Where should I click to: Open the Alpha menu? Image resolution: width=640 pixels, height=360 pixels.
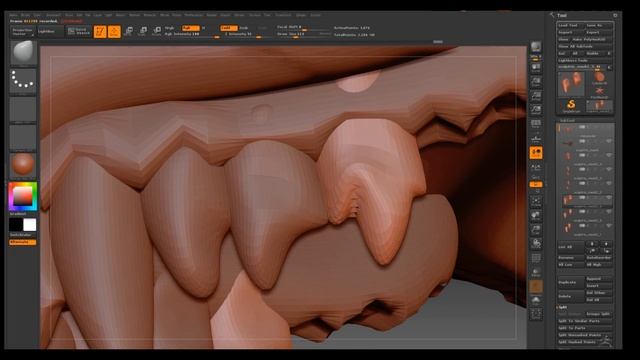(x=14, y=15)
